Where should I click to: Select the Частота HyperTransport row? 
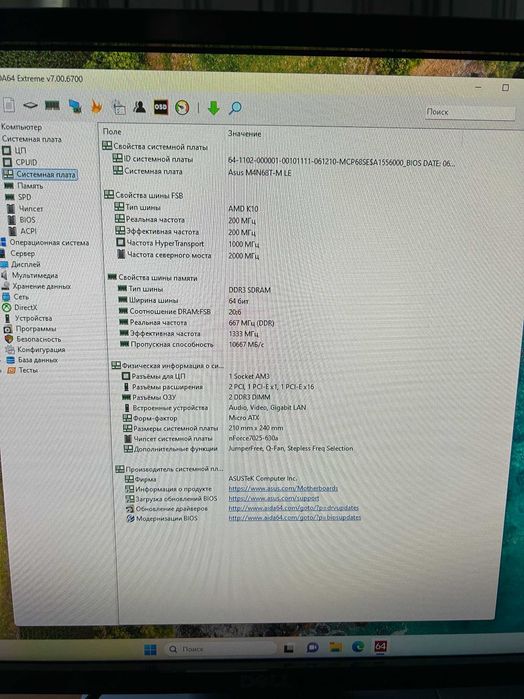coord(188,243)
